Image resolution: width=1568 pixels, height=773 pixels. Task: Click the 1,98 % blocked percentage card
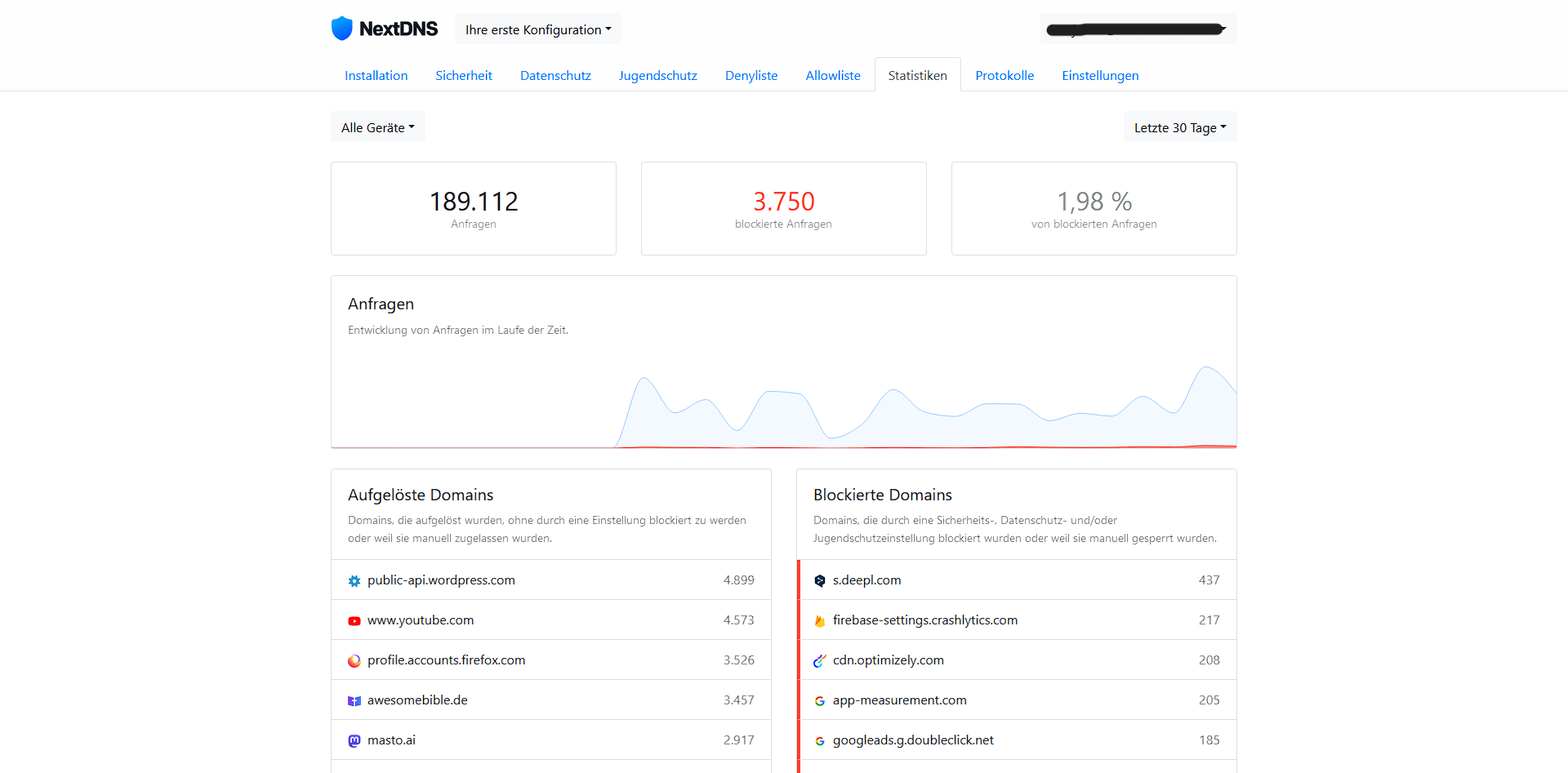pyautogui.click(x=1094, y=208)
